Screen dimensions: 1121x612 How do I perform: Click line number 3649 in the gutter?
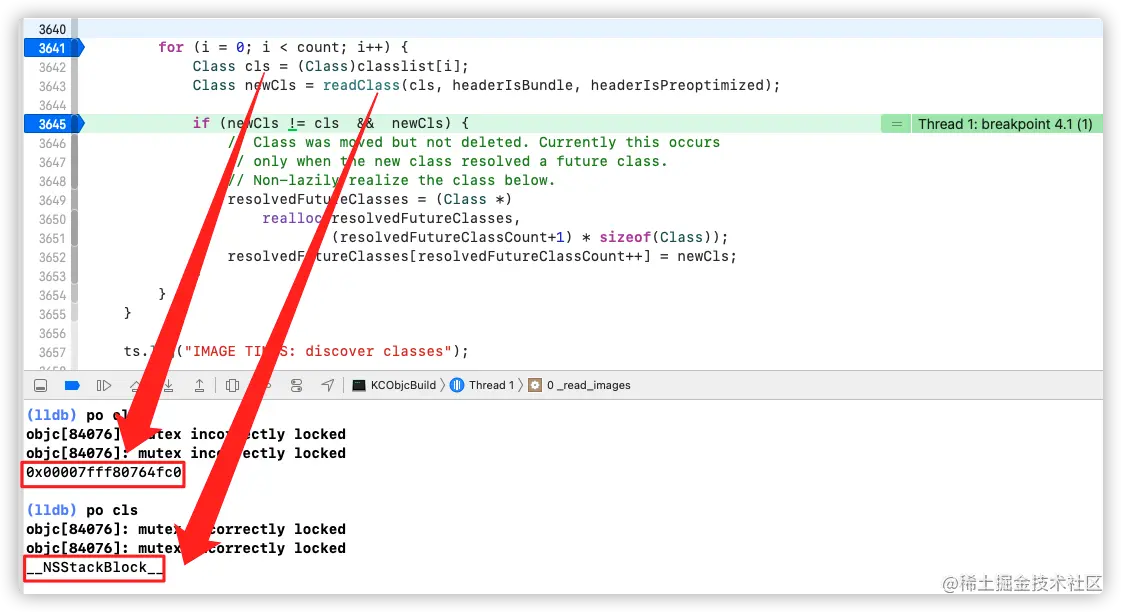tap(52, 200)
